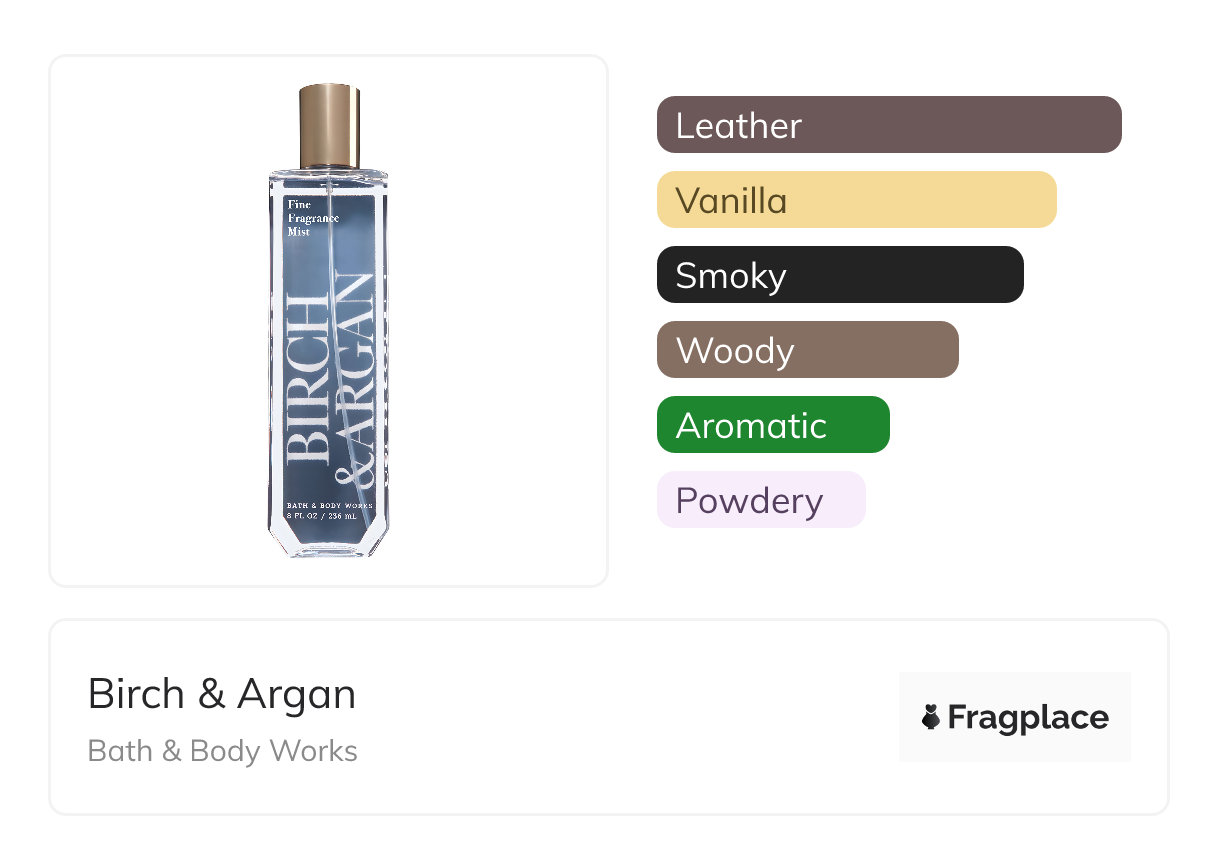The width and height of the screenshot is (1218, 864).
Task: Click the 8 FL OZ volume text on bottle
Action: [x=329, y=517]
